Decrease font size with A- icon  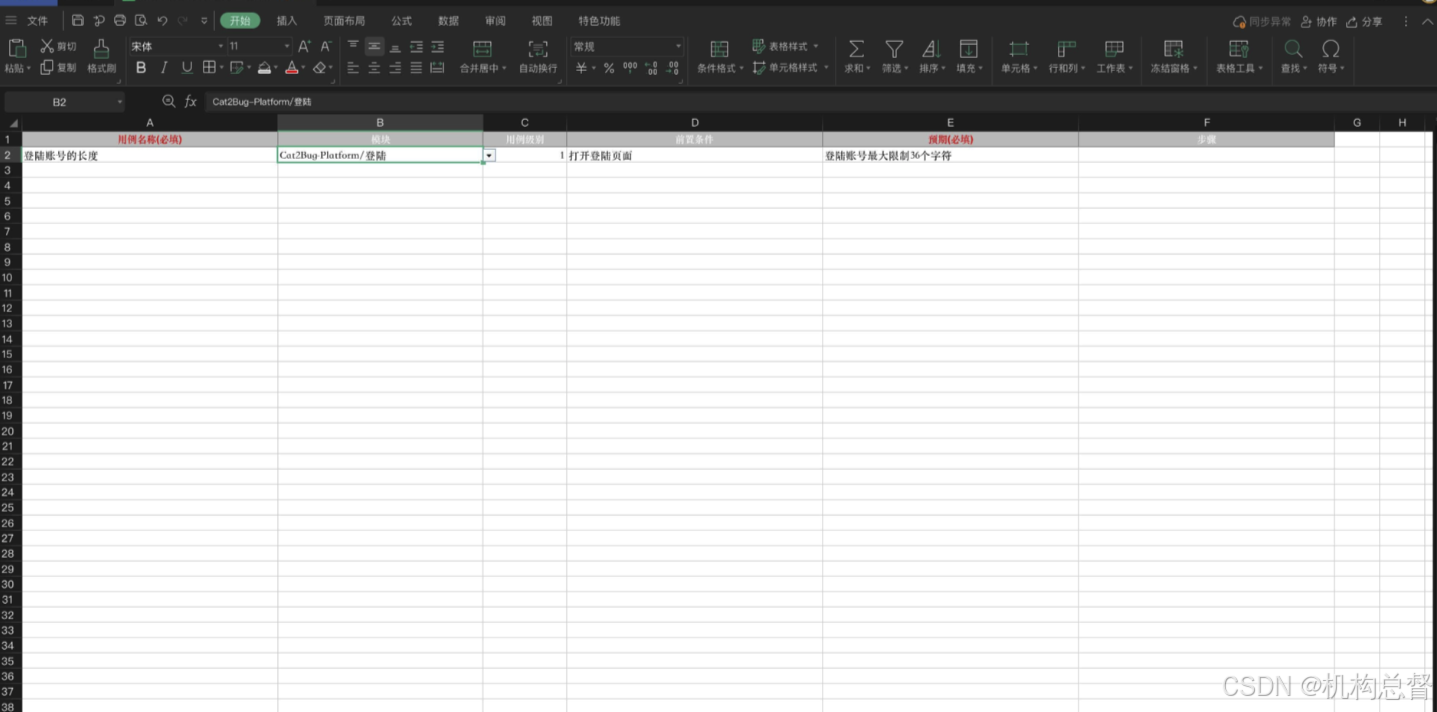(325, 46)
